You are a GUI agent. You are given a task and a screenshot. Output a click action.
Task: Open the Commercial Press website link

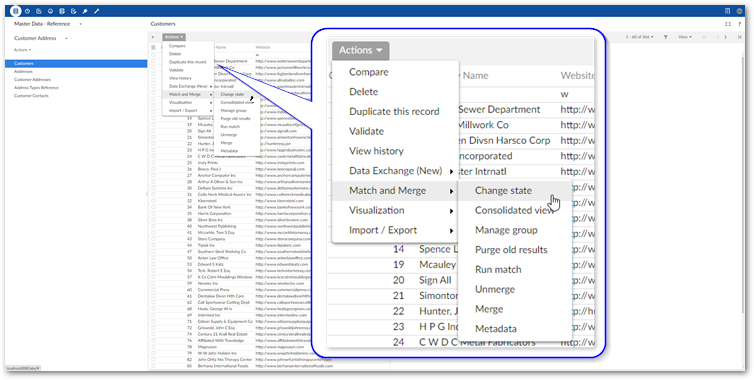pos(284,290)
